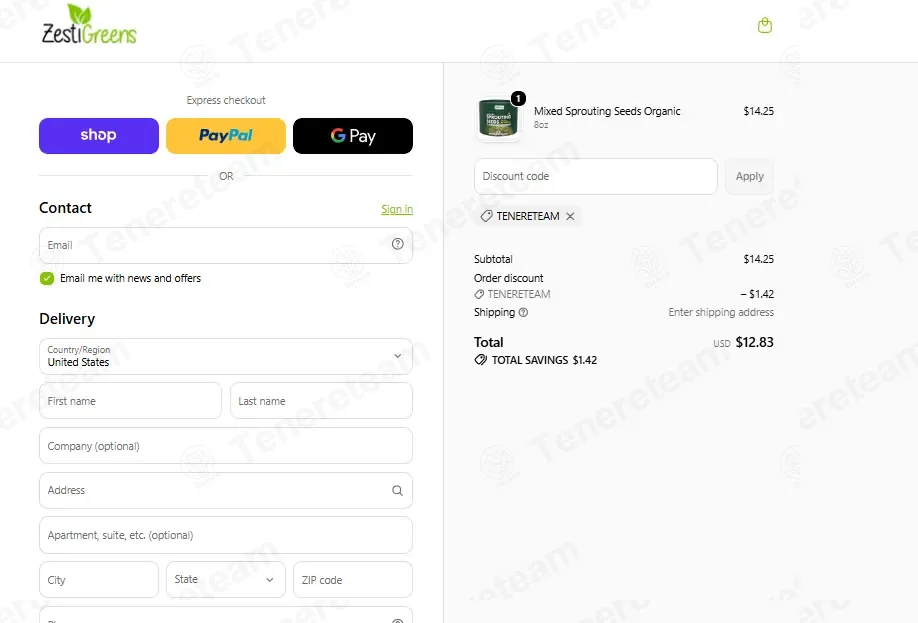Pay with Google Pay button
This screenshot has height=623, width=918.
[x=353, y=136]
